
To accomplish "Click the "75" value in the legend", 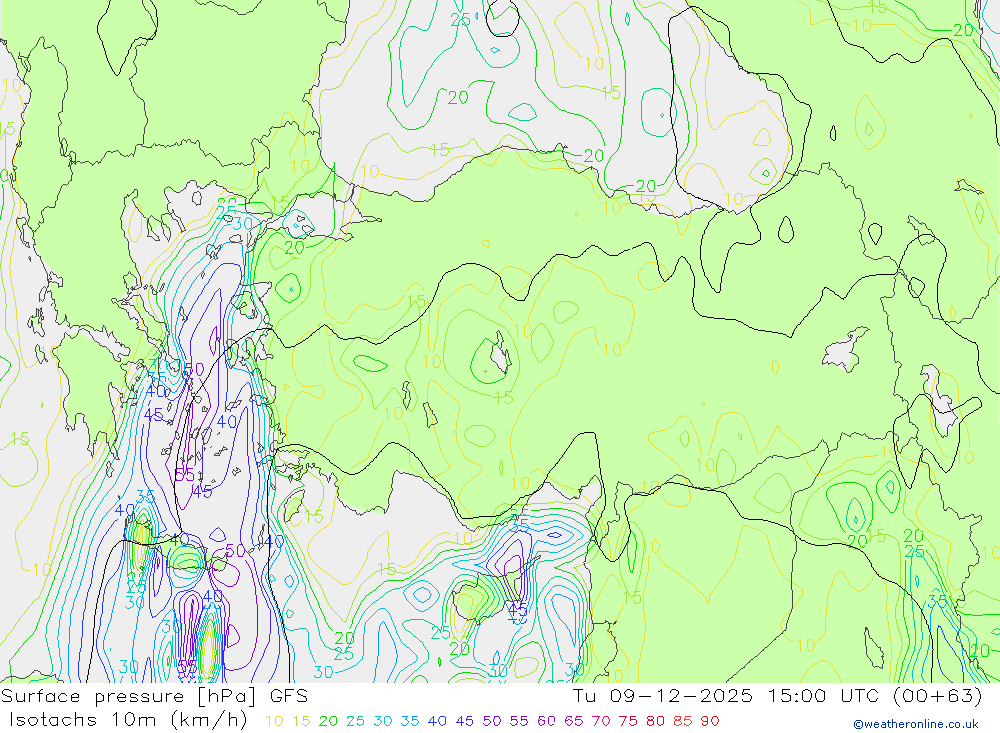I will (628, 722).
